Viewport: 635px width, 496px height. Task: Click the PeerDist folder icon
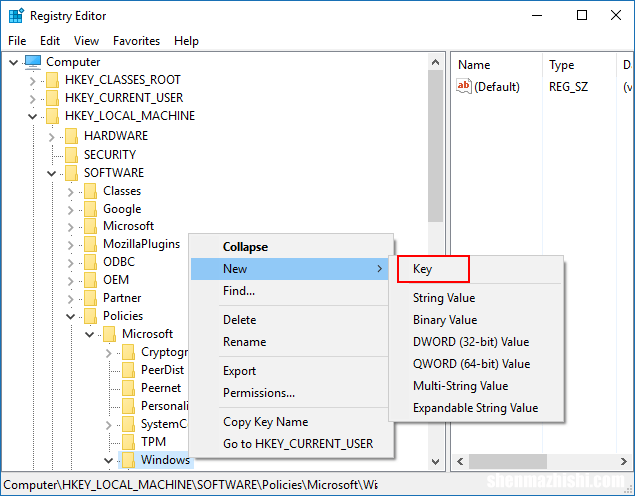tap(128, 369)
